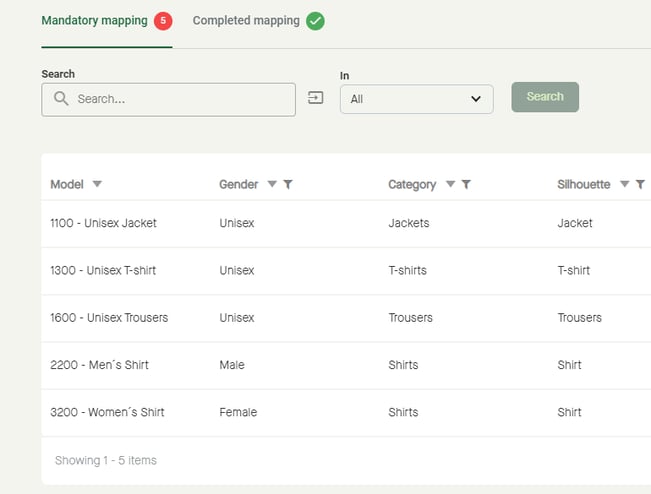Screen dimensions: 651x494
Task: Click the arrow icon beside search box
Action: click(316, 98)
